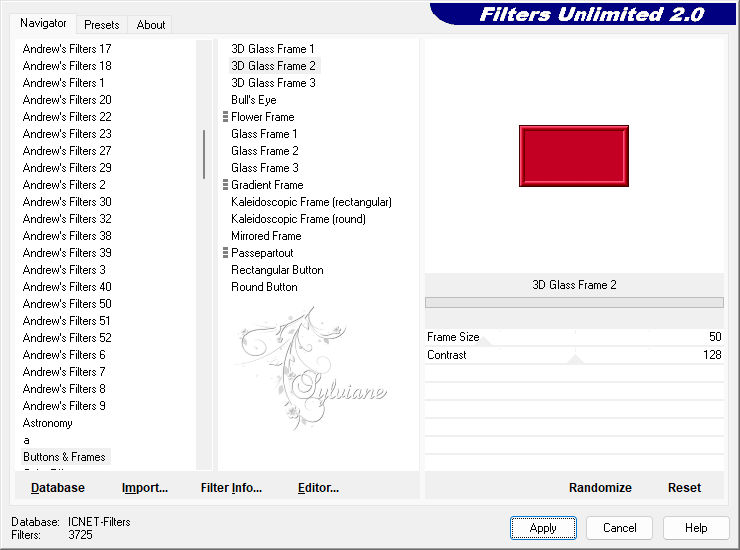Select Andrew's Filters 18
Image resolution: width=740 pixels, height=550 pixels.
[67, 66]
